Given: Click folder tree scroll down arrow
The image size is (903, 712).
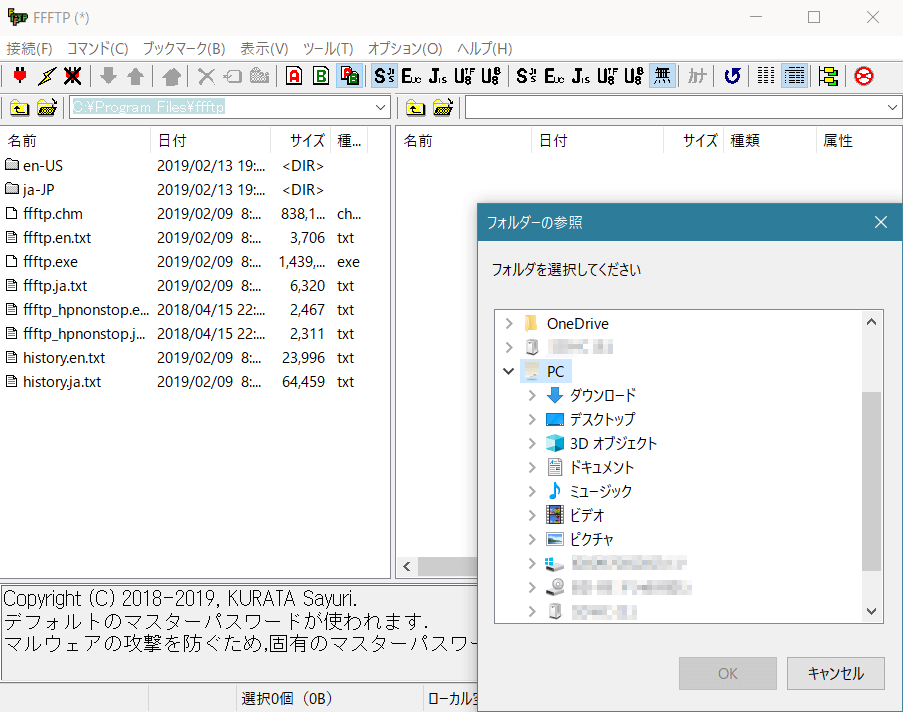Looking at the screenshot, I should (x=871, y=611).
